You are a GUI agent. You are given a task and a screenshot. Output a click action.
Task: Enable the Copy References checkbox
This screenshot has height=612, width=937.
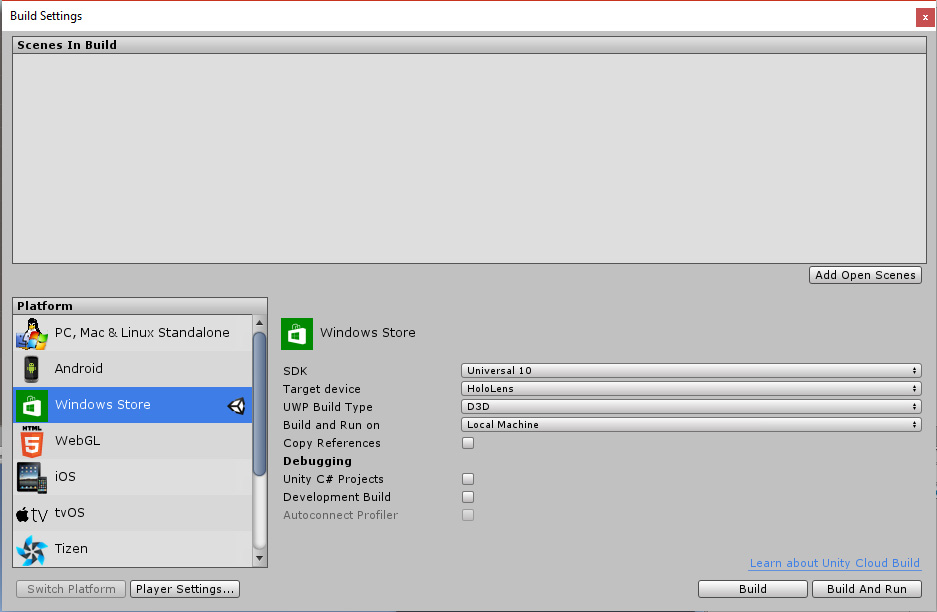tap(468, 443)
